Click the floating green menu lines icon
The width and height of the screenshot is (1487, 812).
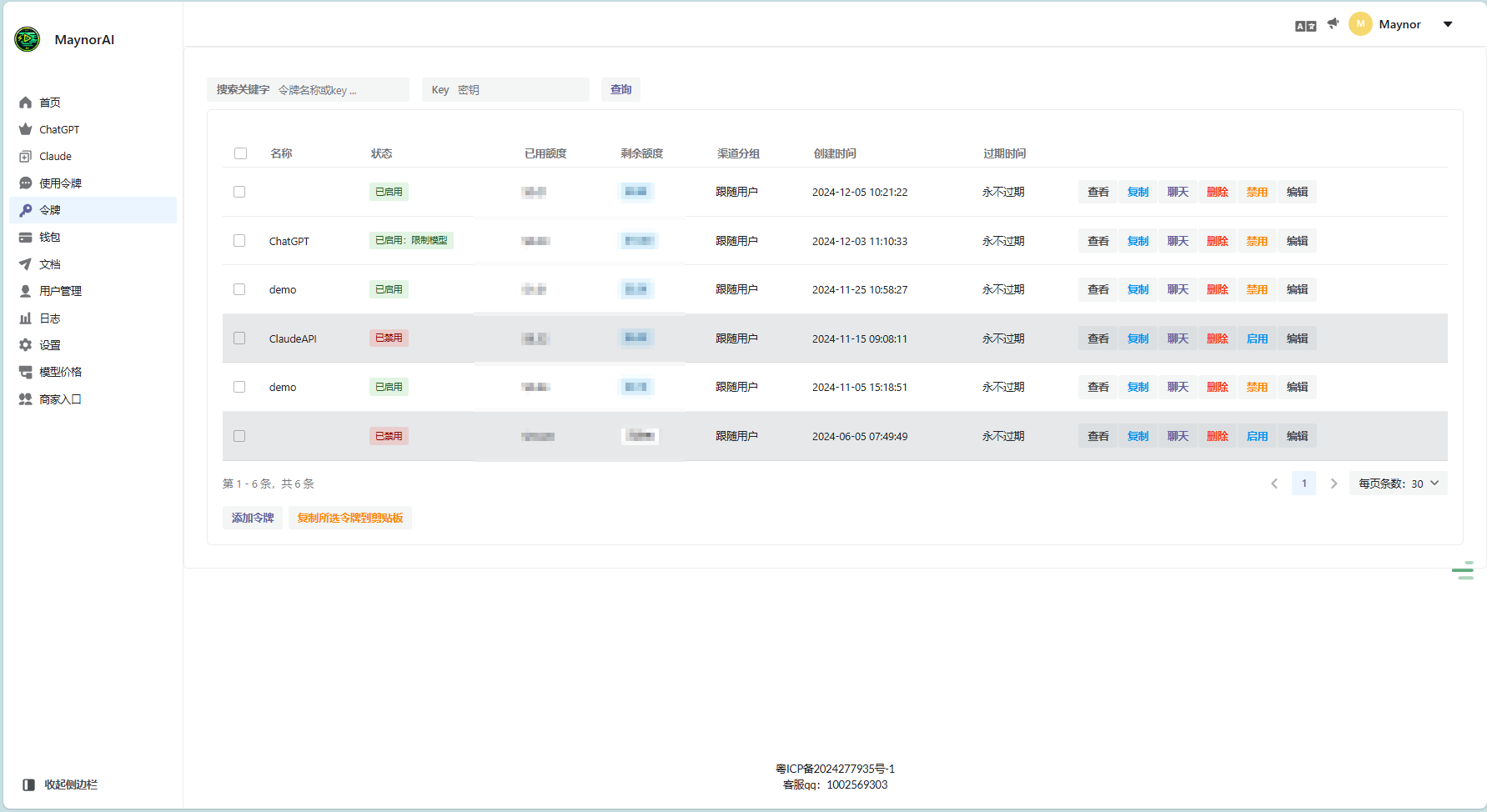click(1463, 570)
